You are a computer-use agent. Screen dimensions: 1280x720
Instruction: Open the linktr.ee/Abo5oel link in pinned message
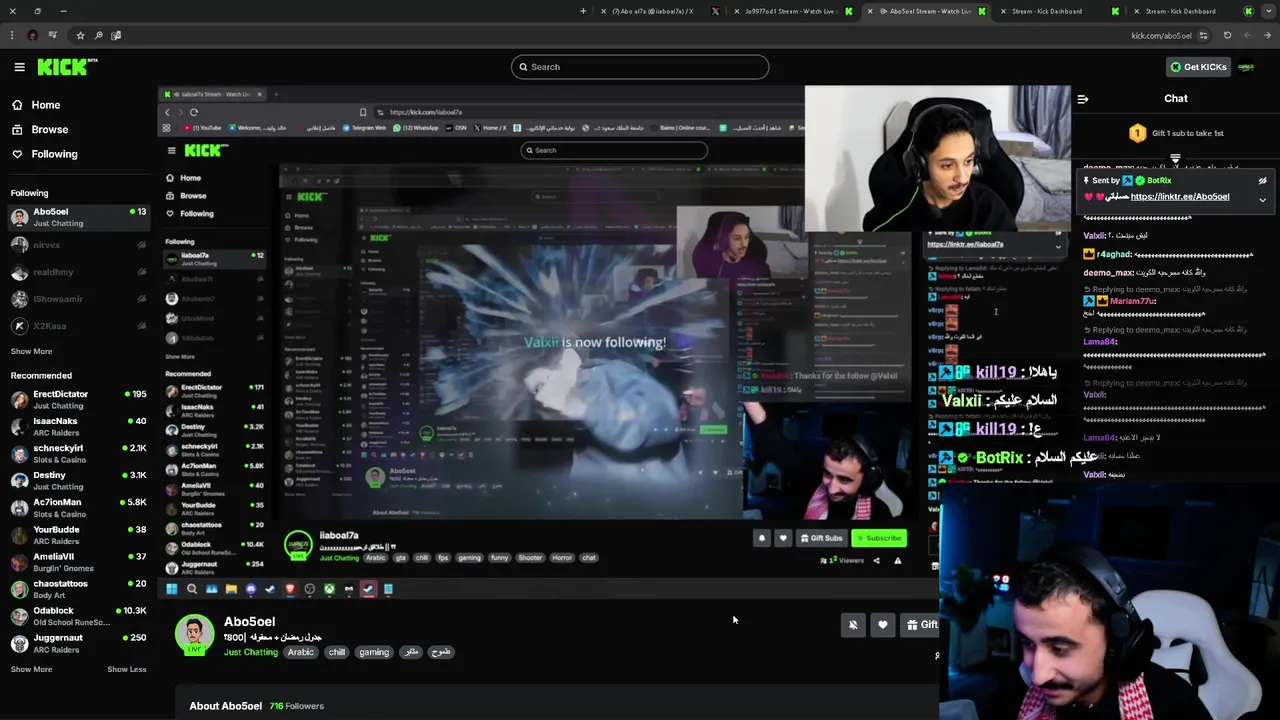(x=1180, y=197)
